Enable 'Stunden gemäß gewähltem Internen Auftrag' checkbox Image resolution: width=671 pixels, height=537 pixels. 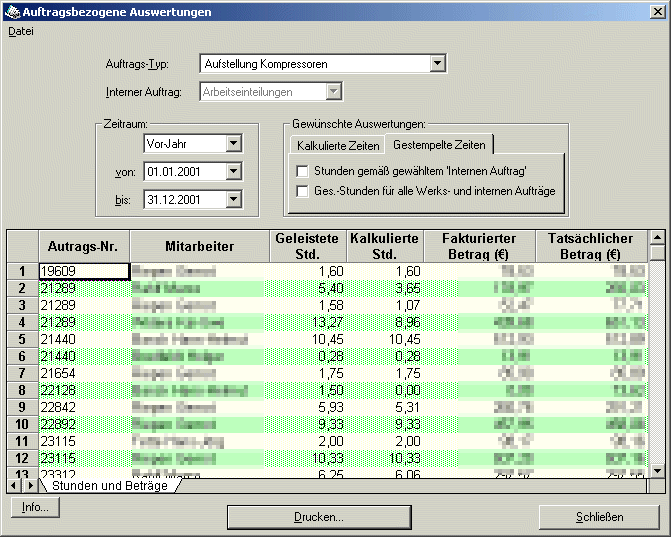tap(303, 171)
